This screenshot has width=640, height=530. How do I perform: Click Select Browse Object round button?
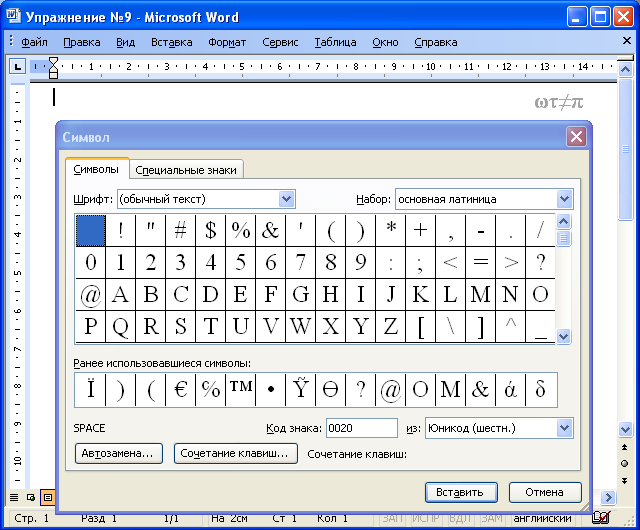624,463
